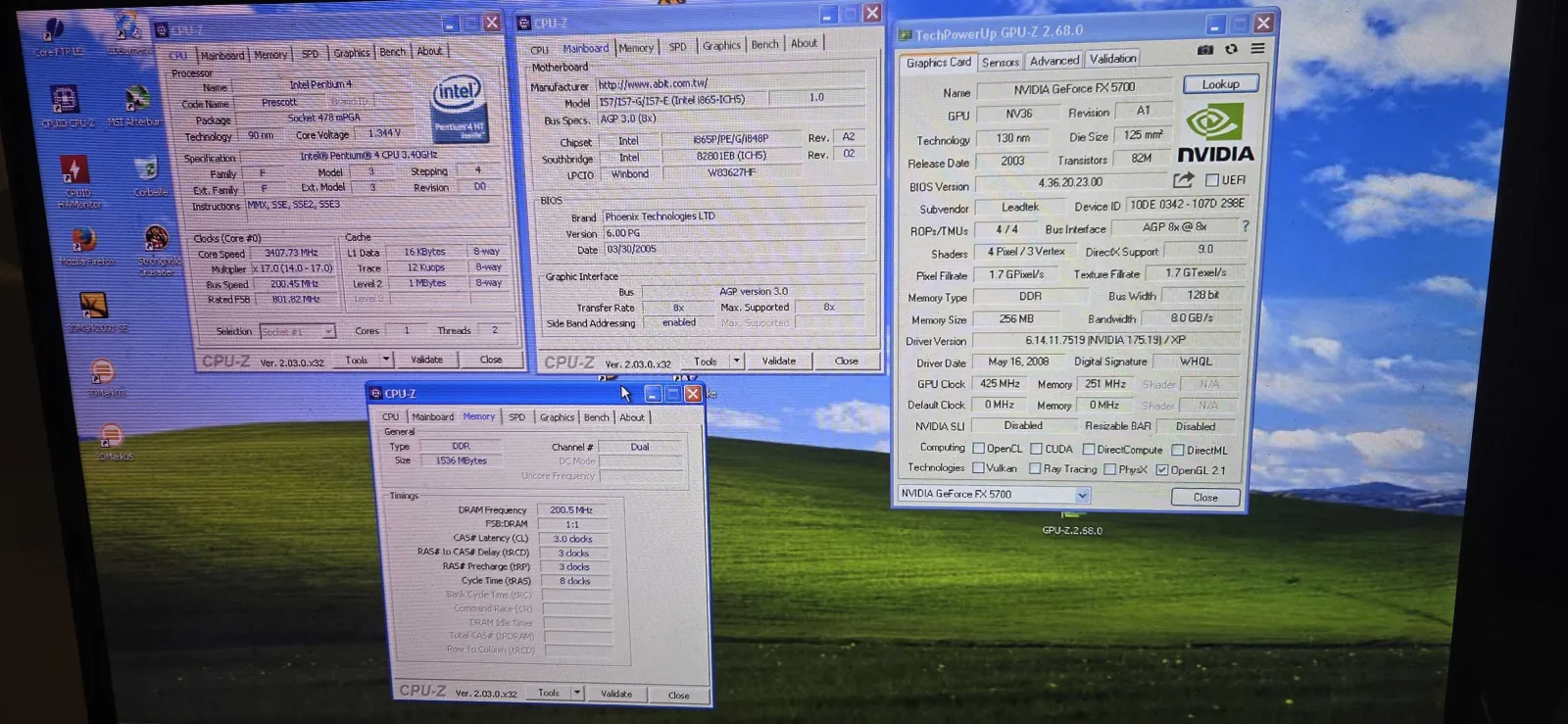Click the BIOS export arrow icon in GPU-Z

pos(1183,180)
